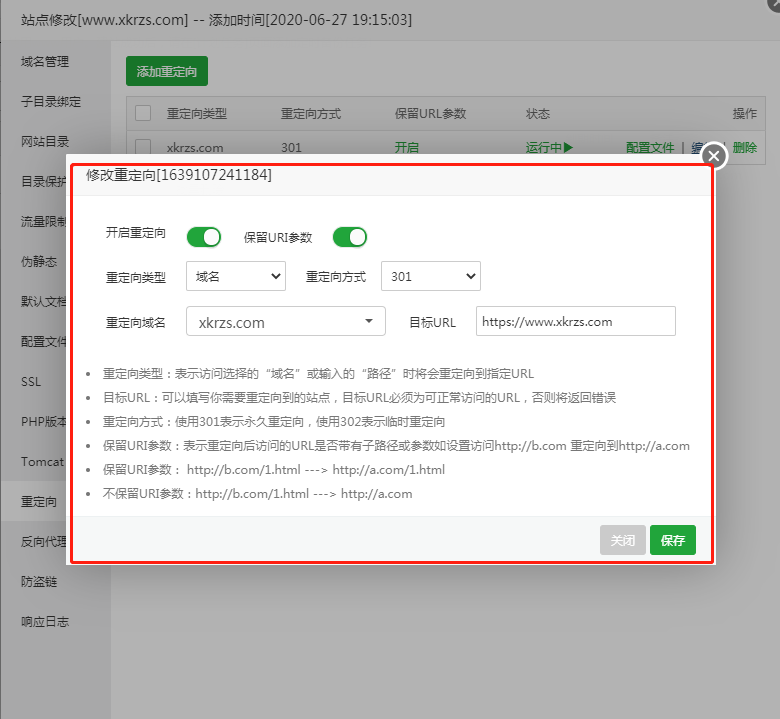780x719 pixels.
Task: Click xkrzs.com cell in the redirect table
Action: coord(195,148)
